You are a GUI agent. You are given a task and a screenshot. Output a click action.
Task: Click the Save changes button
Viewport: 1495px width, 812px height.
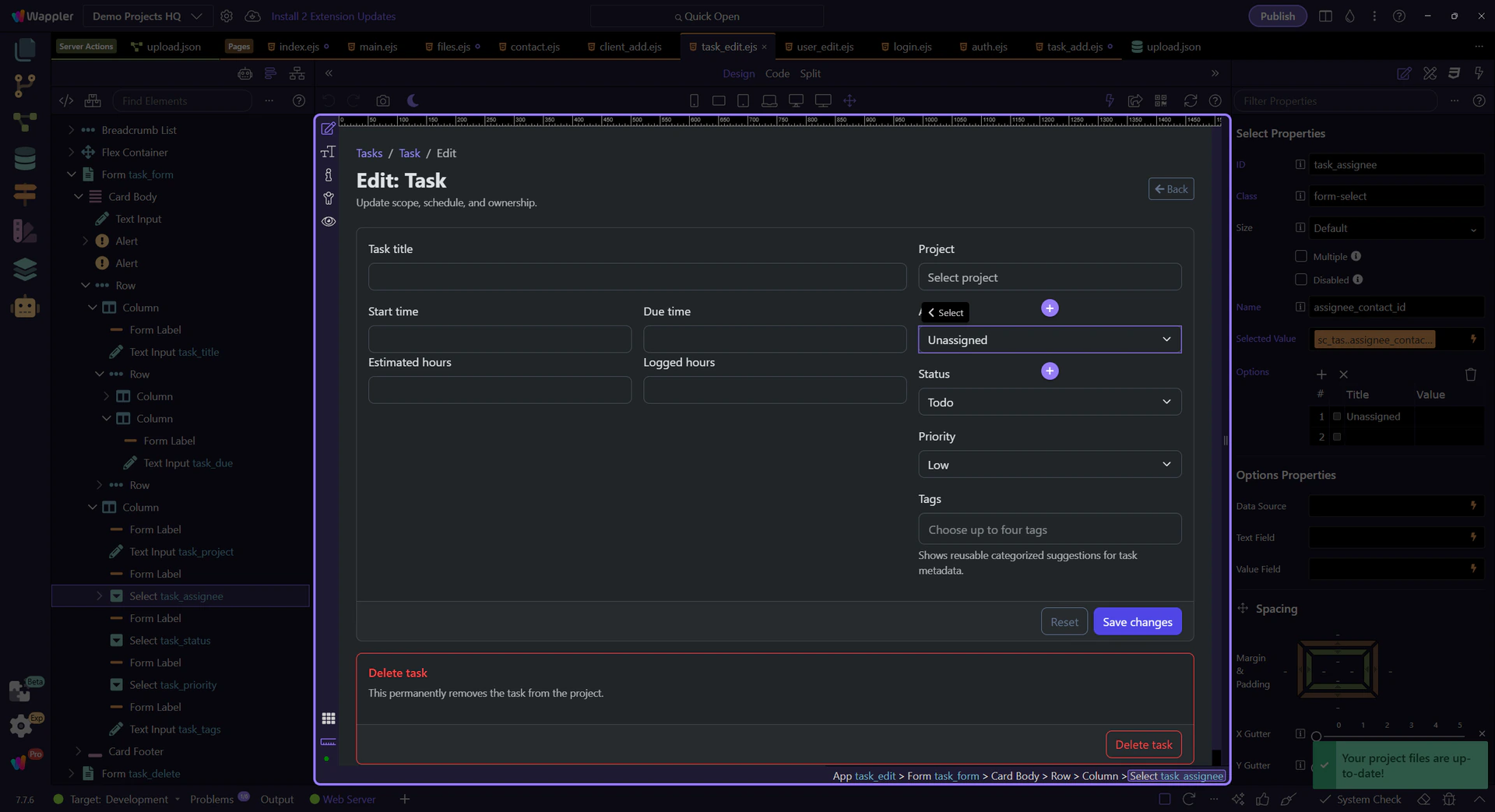[1137, 621]
